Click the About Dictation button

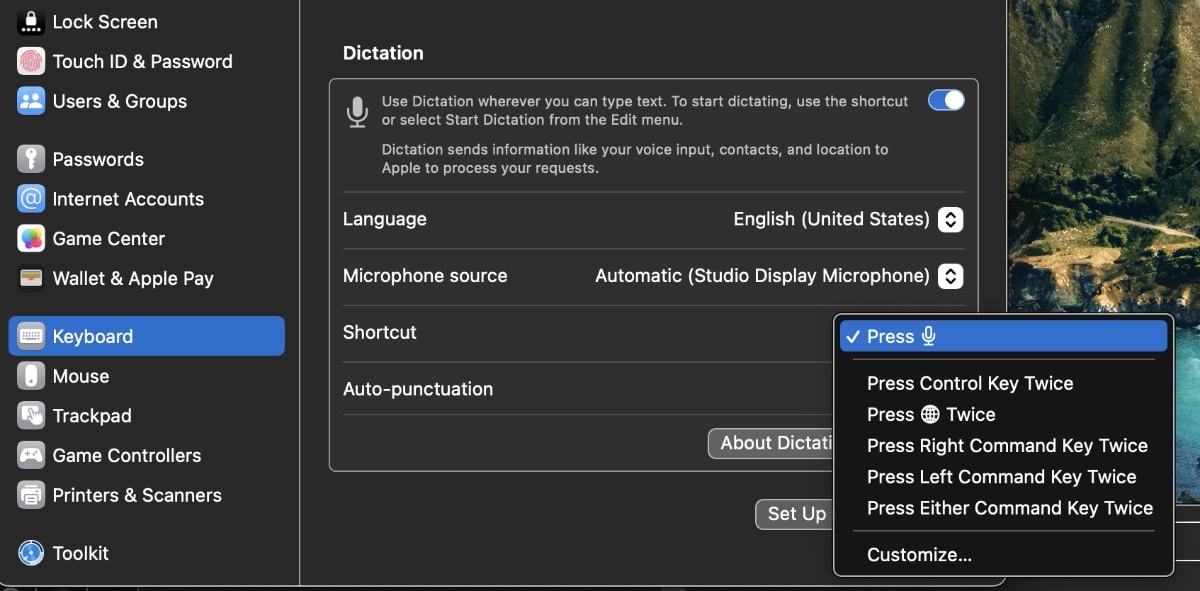pyautogui.click(x=771, y=443)
